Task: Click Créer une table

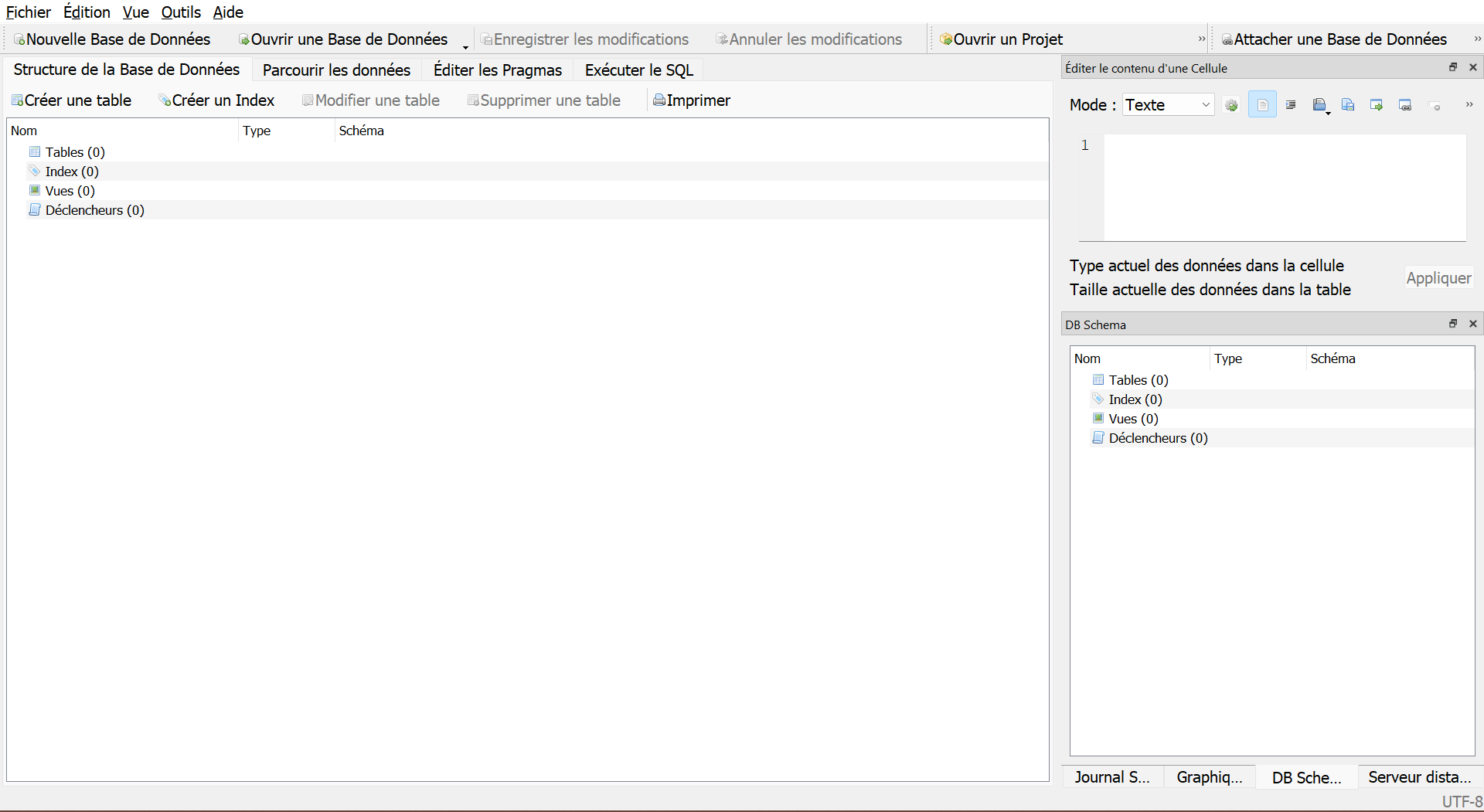Action: pos(71,100)
